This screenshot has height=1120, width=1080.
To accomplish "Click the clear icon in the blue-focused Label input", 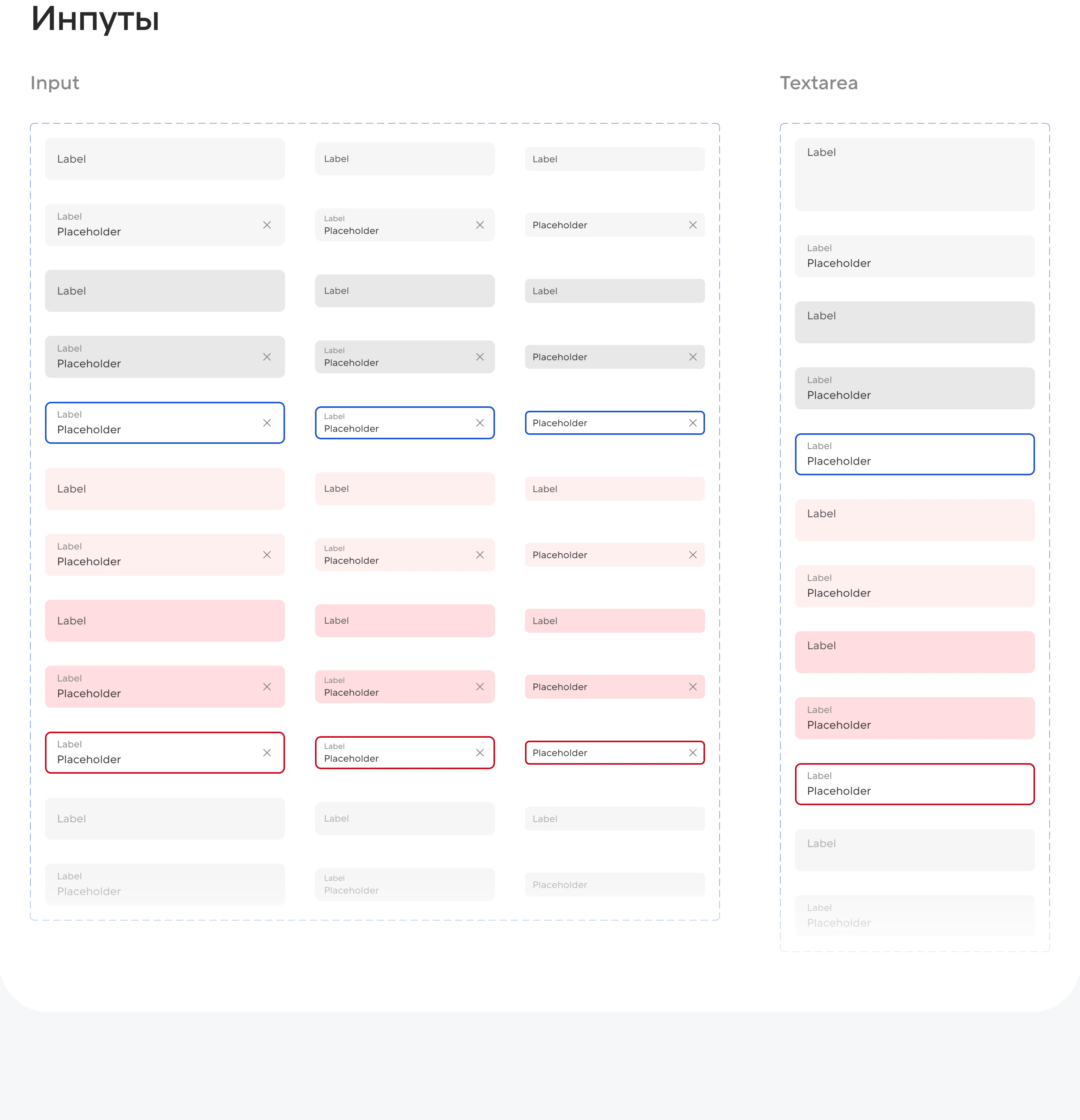I will [267, 423].
